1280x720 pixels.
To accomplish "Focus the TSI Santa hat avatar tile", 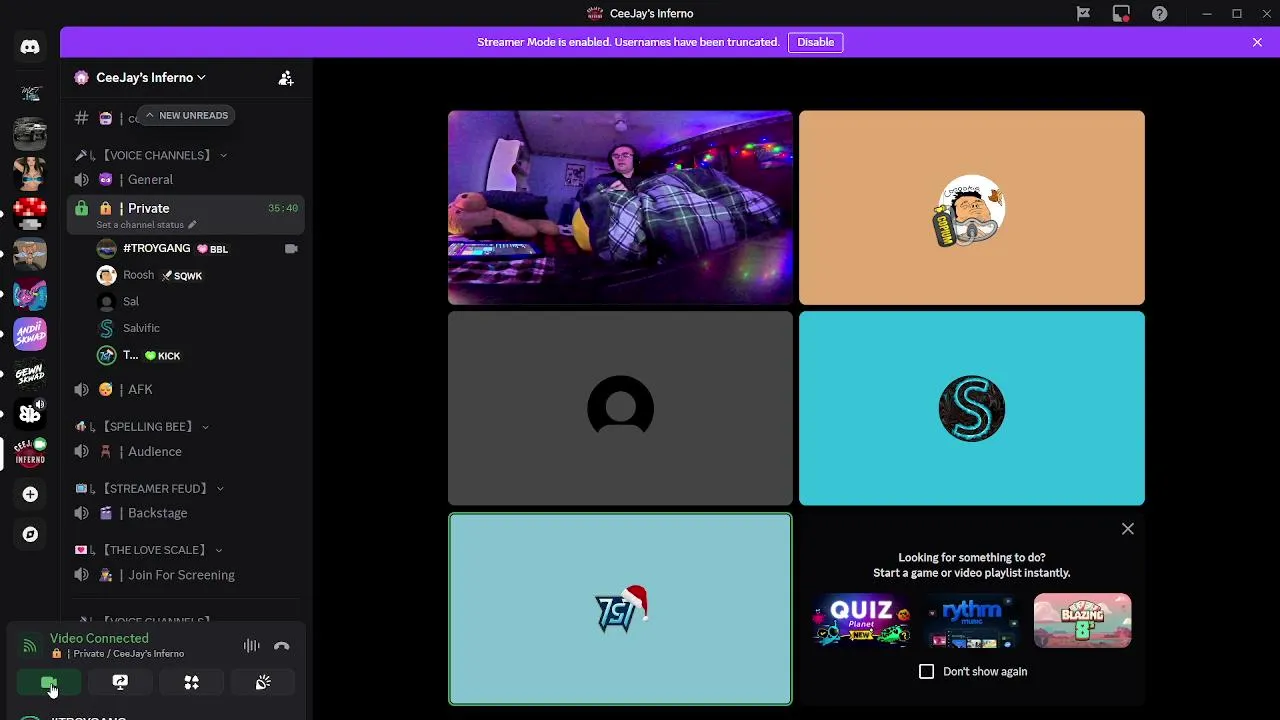I will click(x=620, y=609).
